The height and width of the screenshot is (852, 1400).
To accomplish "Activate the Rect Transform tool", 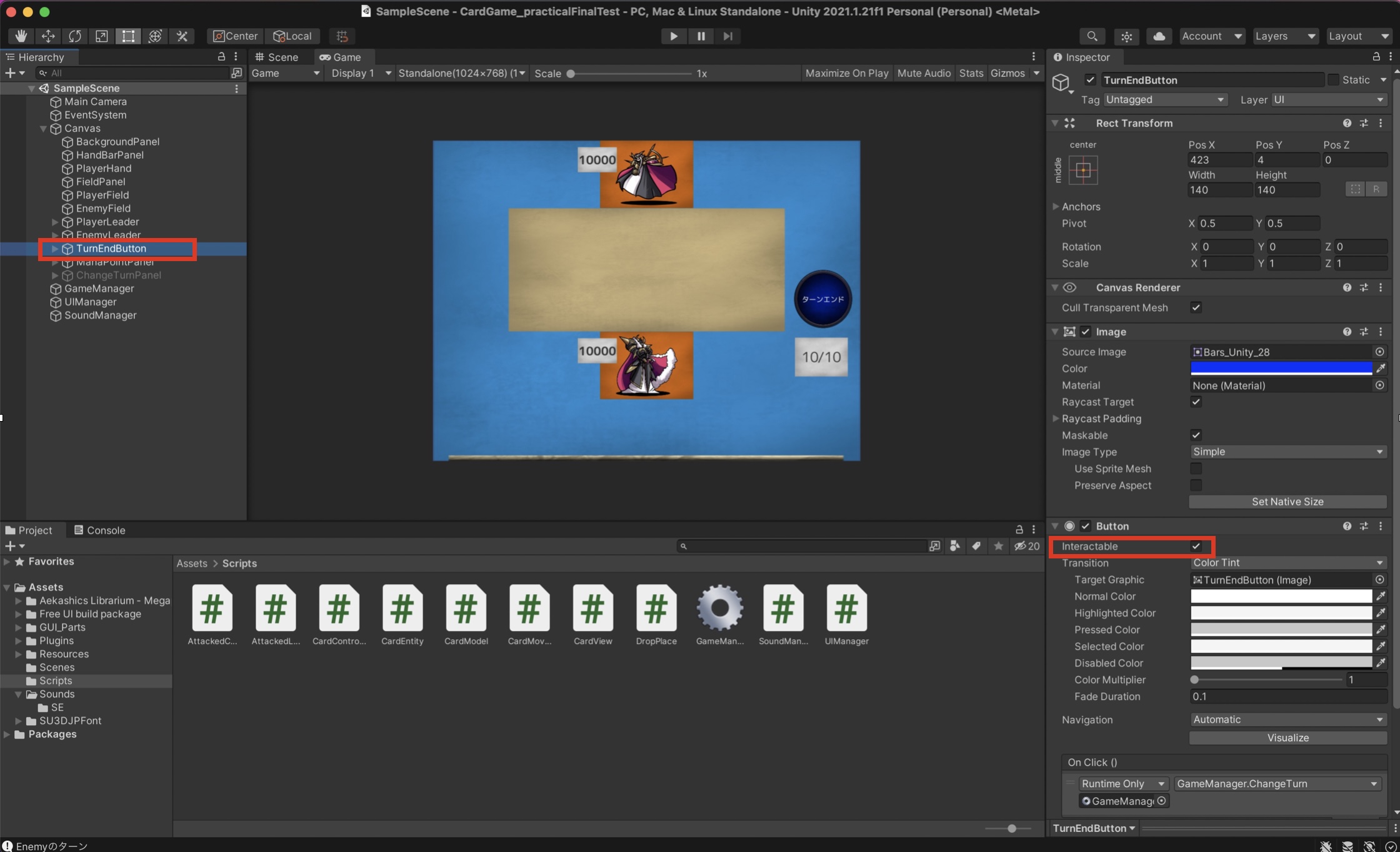I will (128, 36).
